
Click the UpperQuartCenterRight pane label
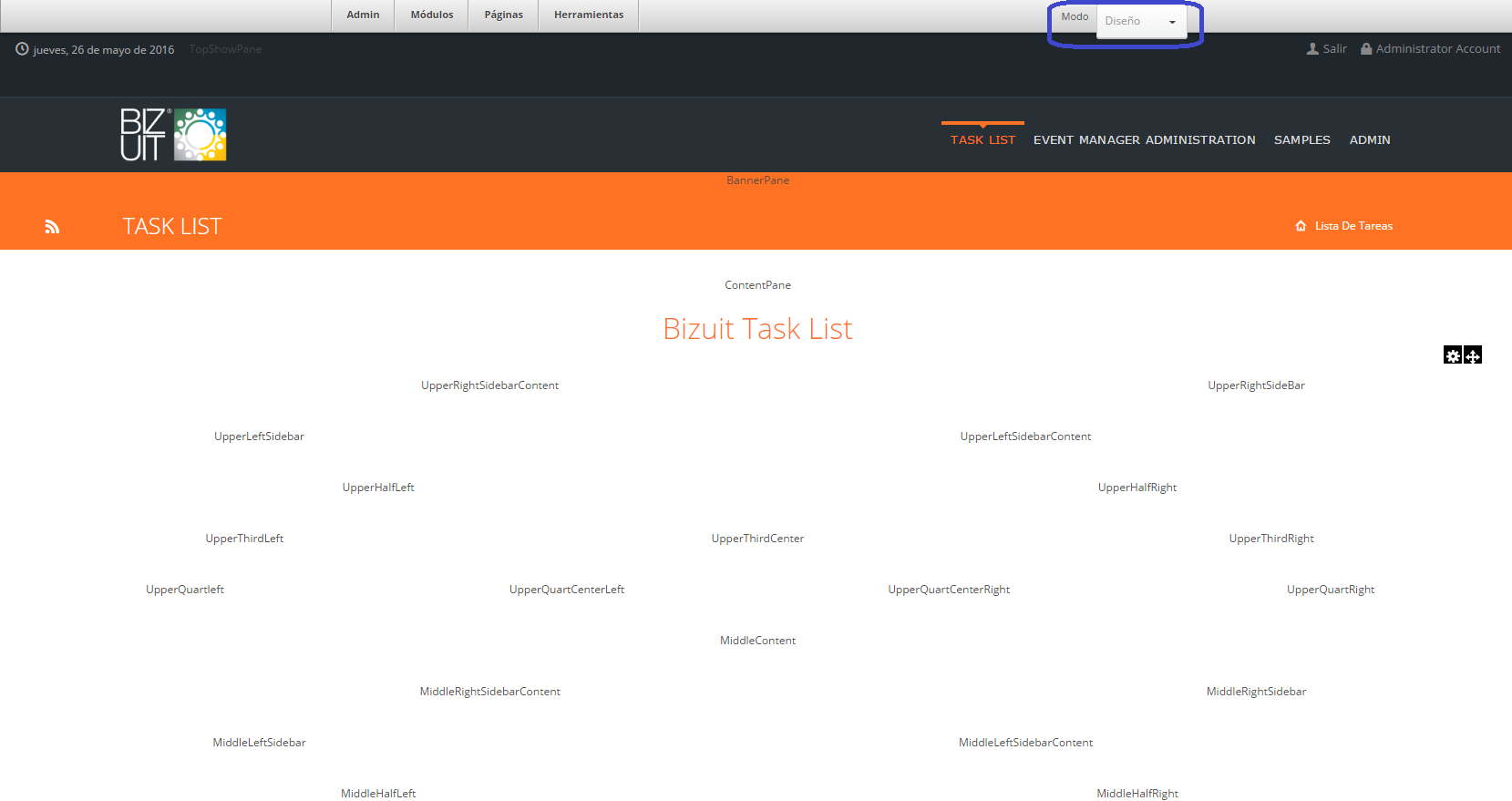click(x=949, y=590)
